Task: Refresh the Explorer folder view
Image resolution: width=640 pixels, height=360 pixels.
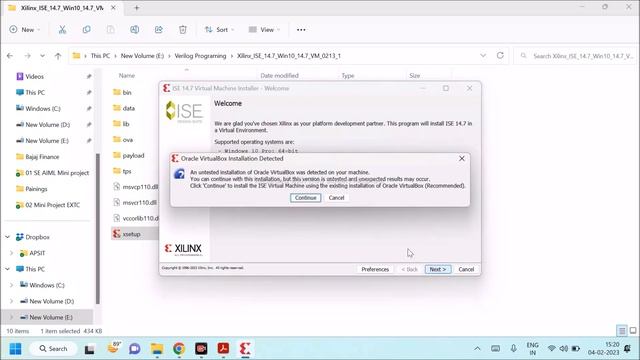Action: [x=500, y=56]
